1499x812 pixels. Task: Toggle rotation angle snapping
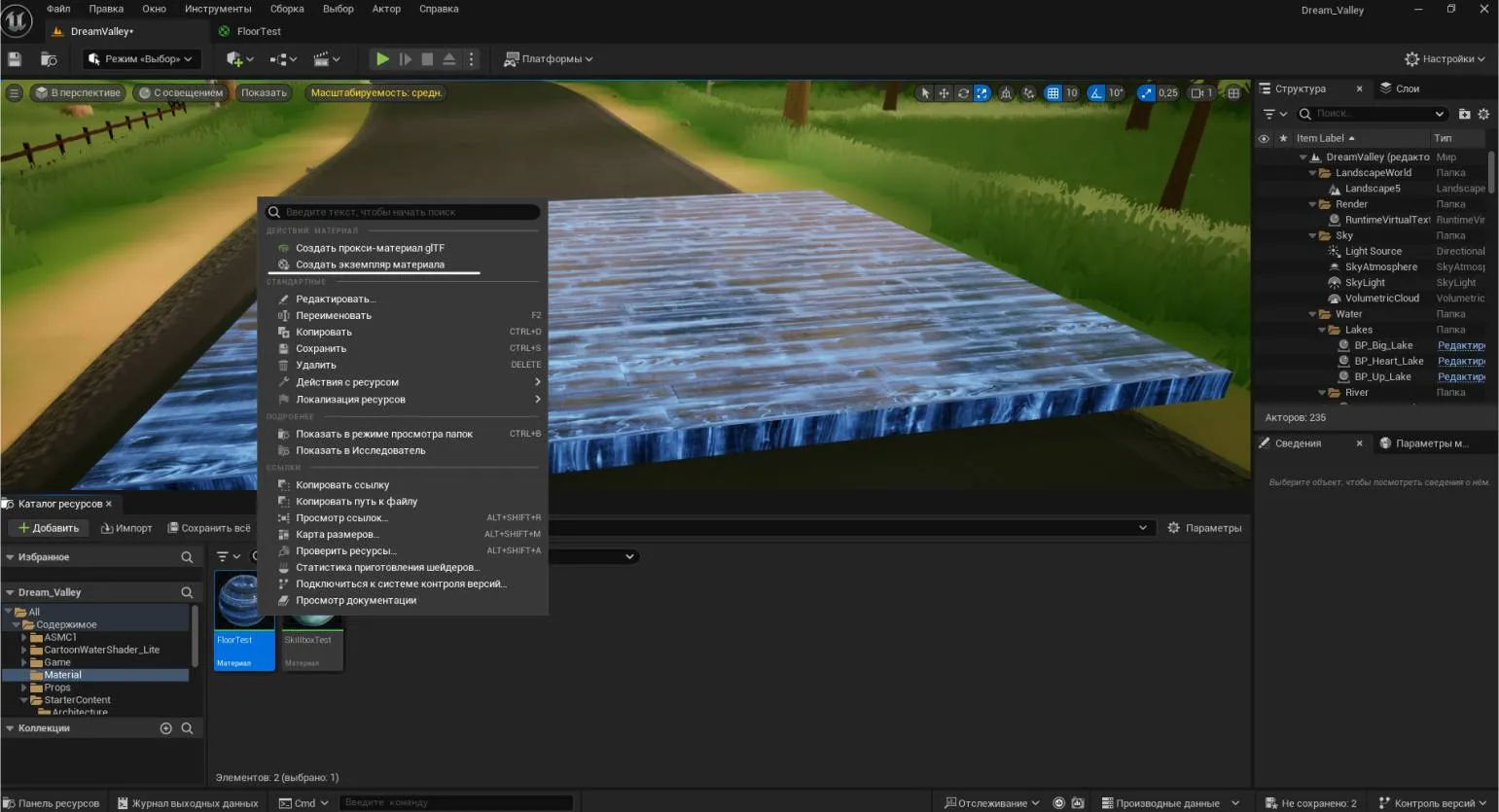[x=1096, y=93]
